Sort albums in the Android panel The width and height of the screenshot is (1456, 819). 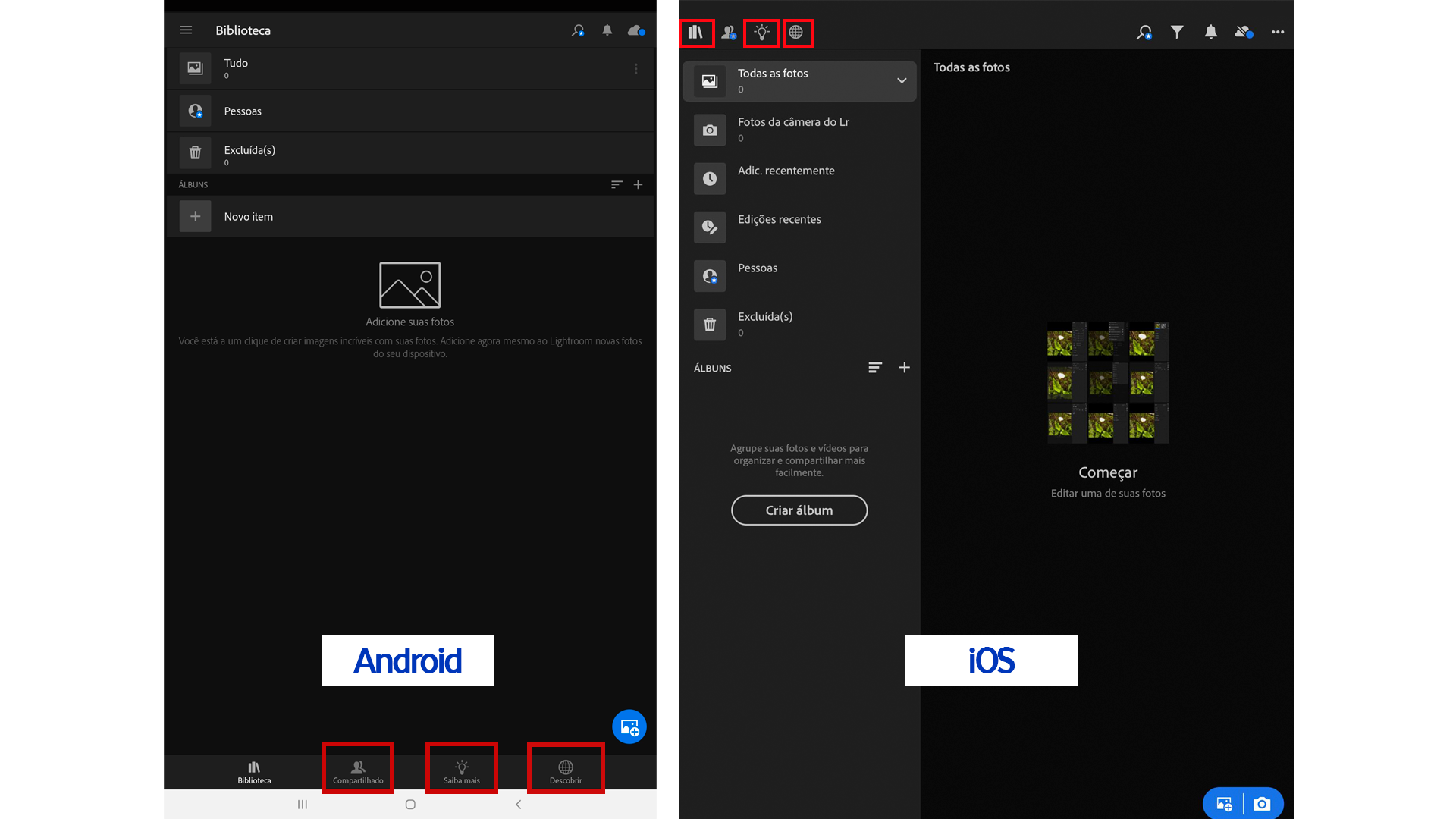pyautogui.click(x=617, y=184)
